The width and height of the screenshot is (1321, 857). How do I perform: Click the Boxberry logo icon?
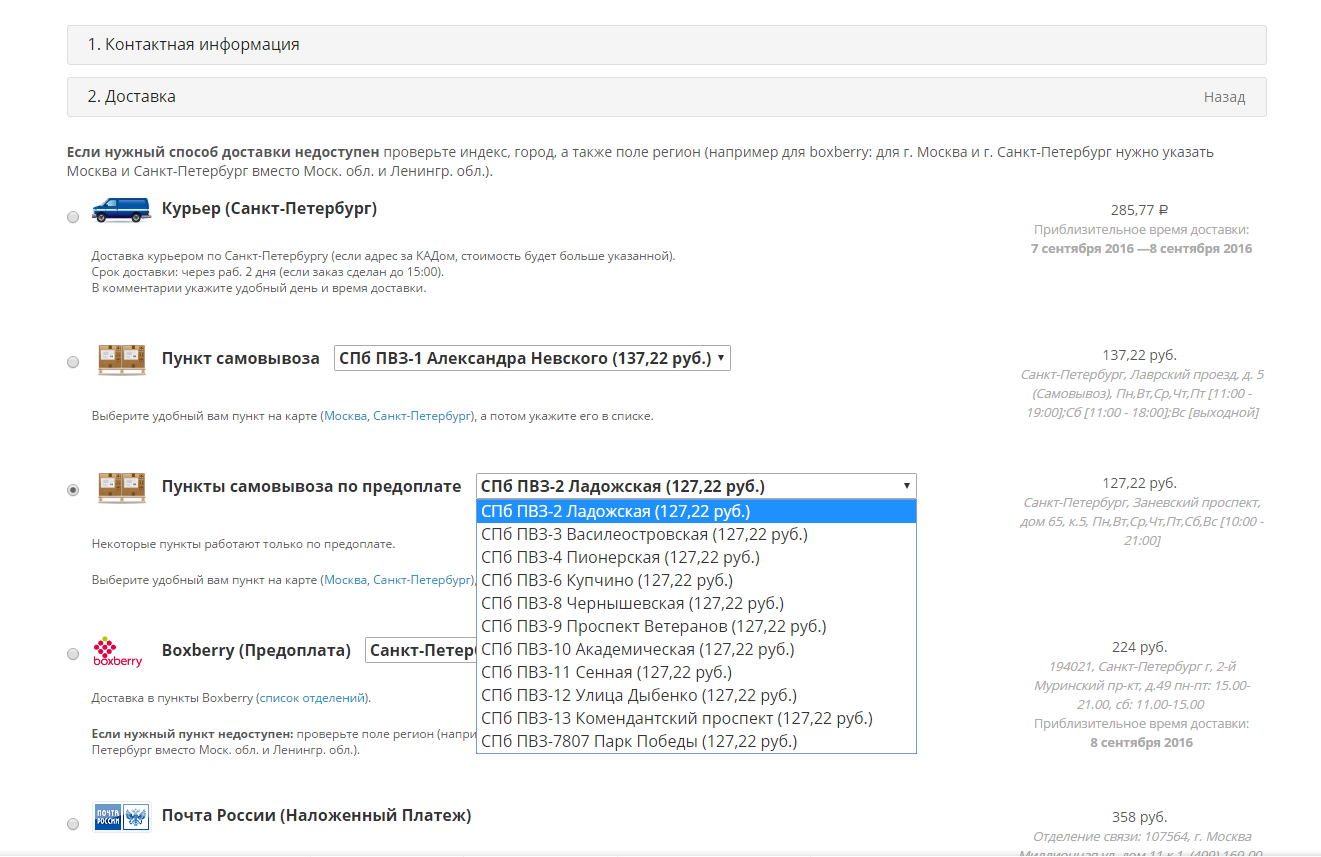[118, 652]
